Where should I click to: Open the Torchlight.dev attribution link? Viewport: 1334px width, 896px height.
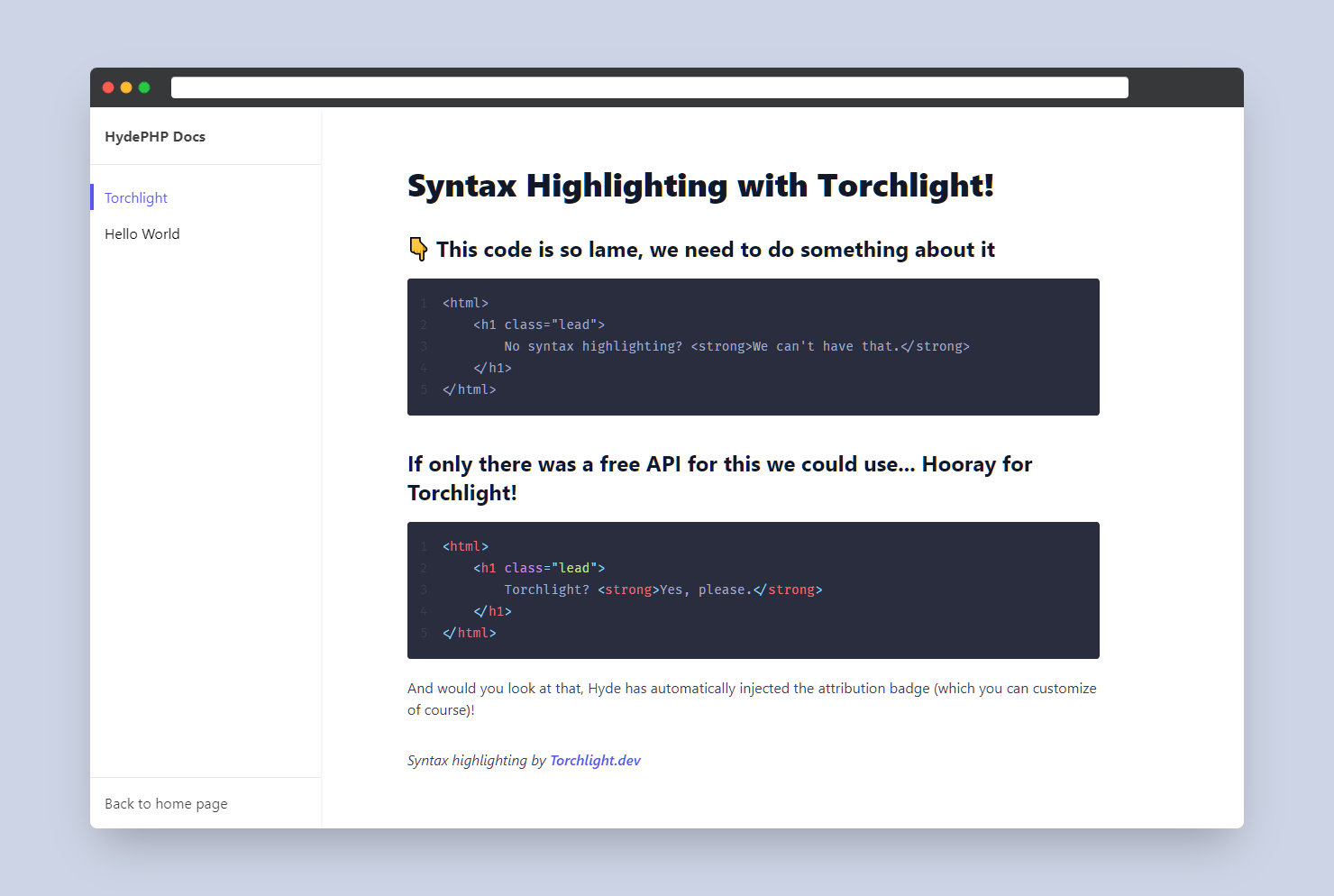pos(595,760)
